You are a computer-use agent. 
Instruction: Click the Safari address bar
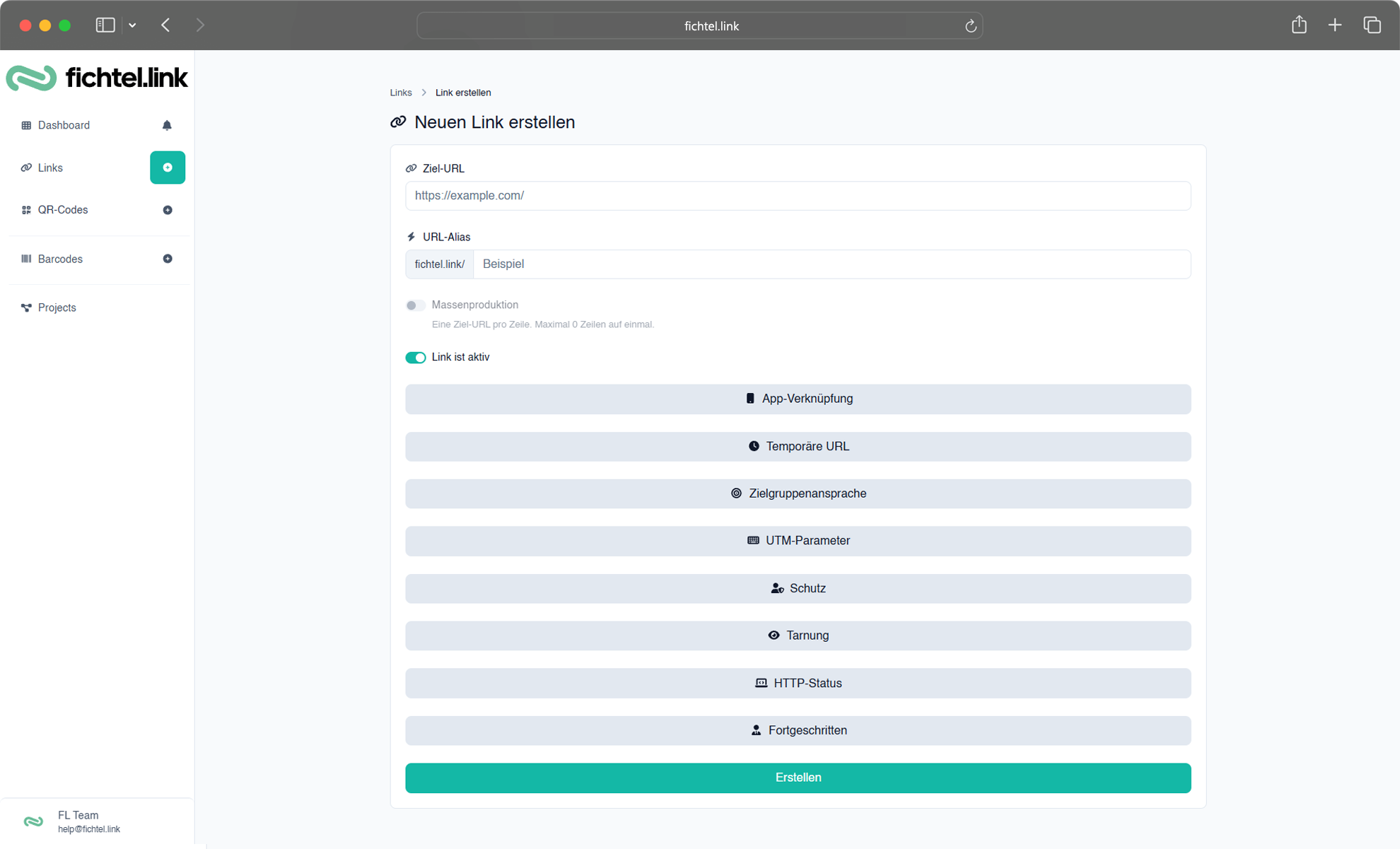pyautogui.click(x=699, y=26)
